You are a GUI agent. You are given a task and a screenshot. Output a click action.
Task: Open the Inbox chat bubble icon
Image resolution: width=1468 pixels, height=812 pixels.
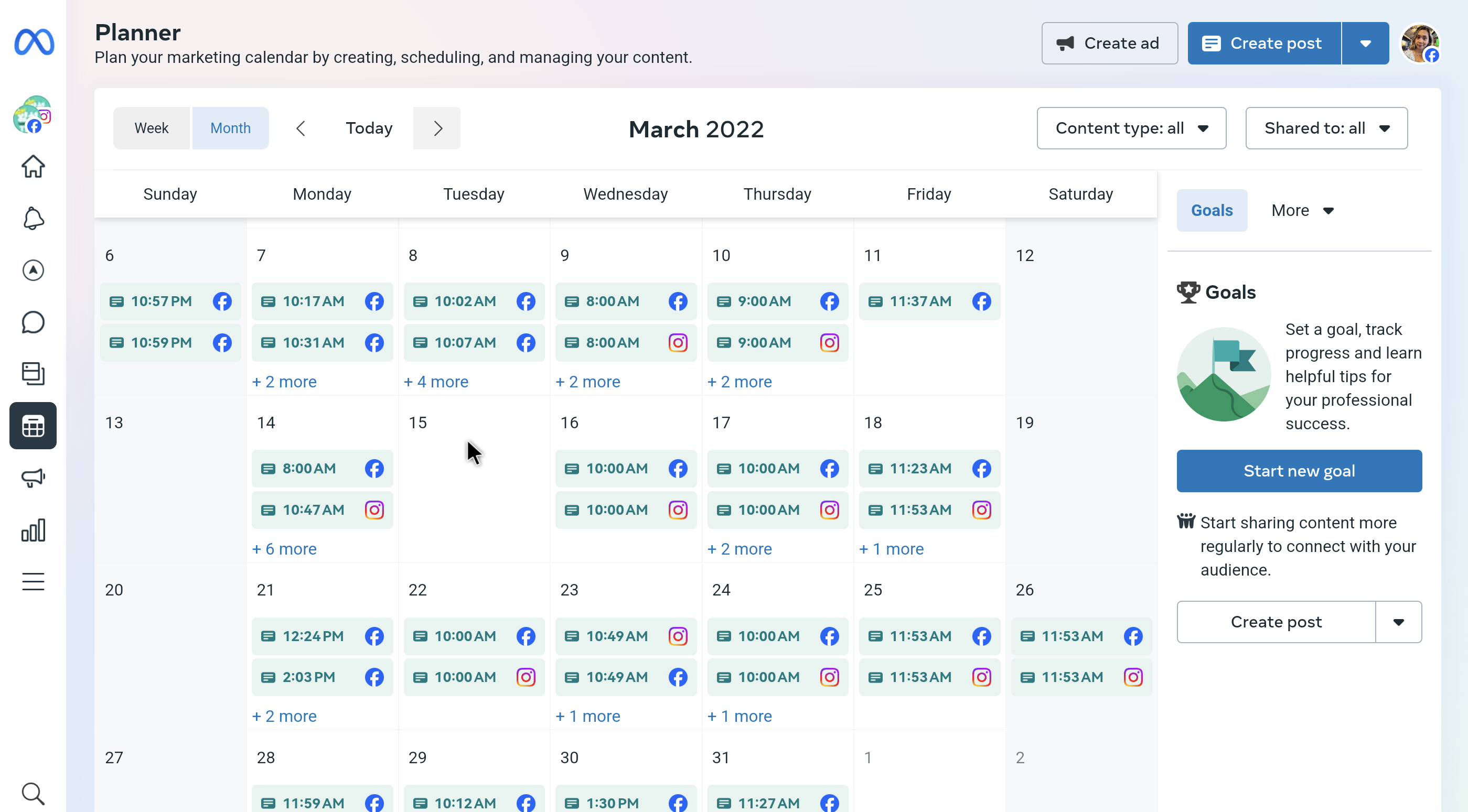pos(33,322)
